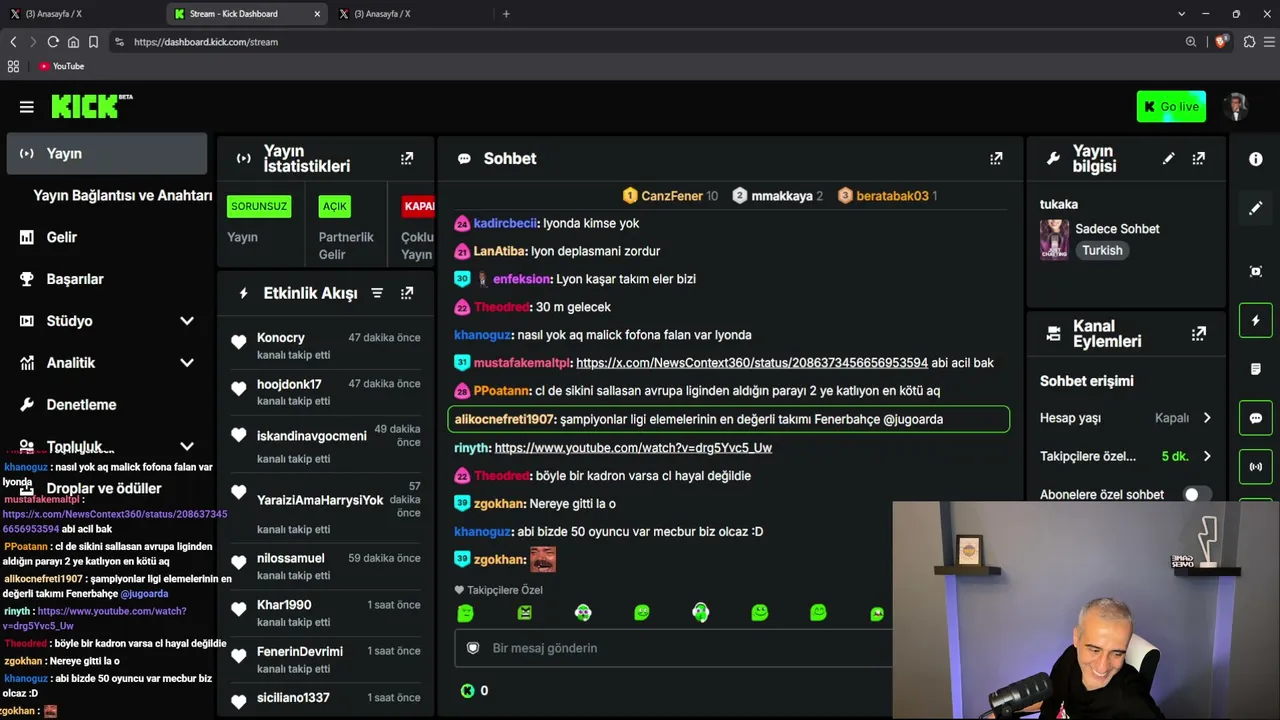Click the Turkish language tag
Viewport: 1280px width, 720px height.
(x=1102, y=251)
